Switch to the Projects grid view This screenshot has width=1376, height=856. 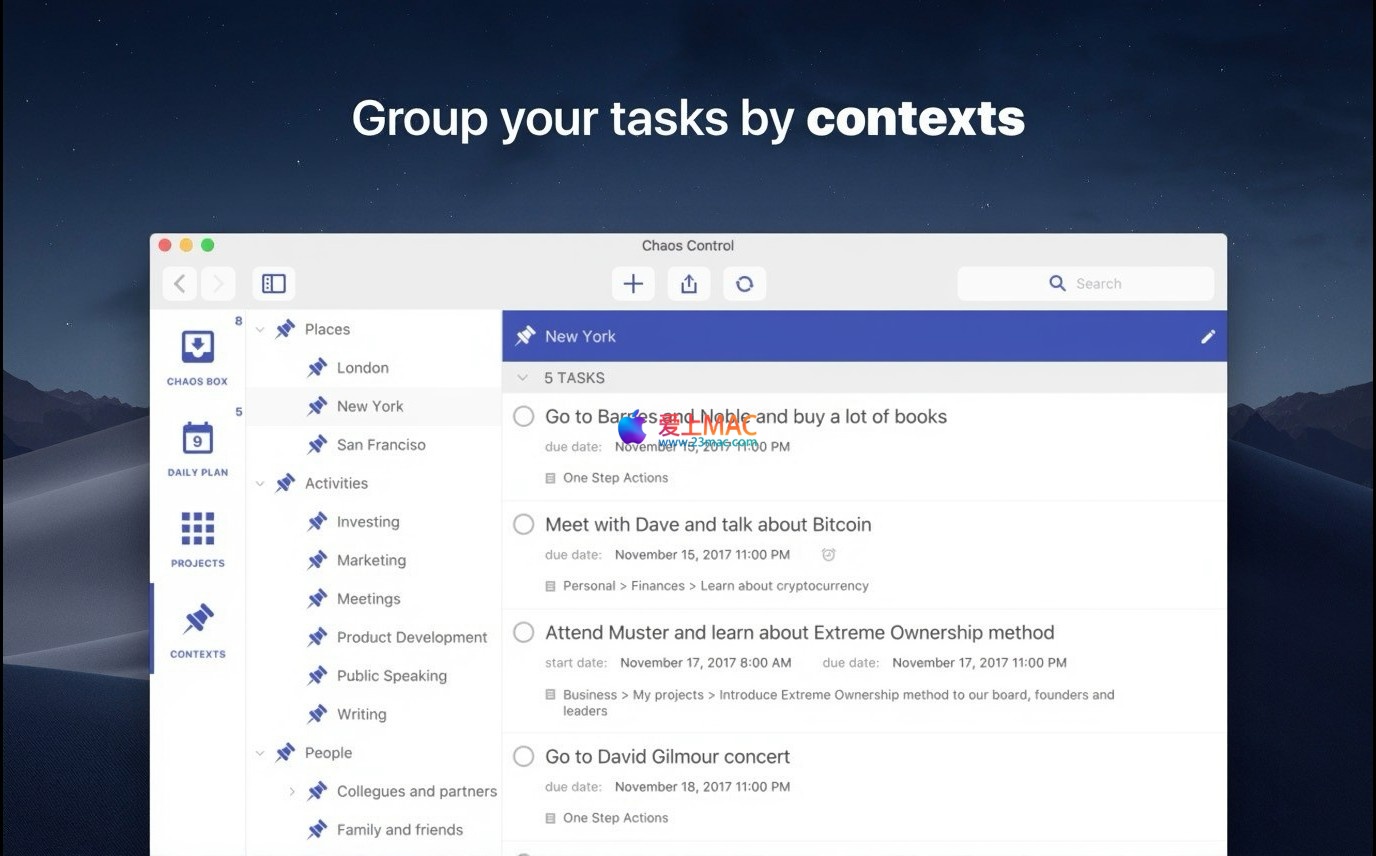click(x=197, y=538)
